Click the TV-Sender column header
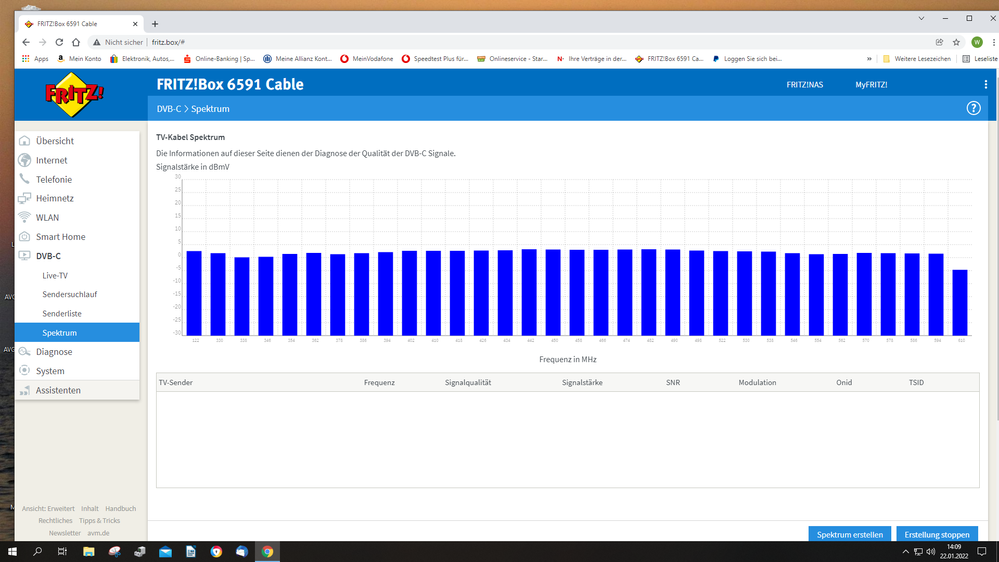The image size is (999, 562). tap(175, 382)
